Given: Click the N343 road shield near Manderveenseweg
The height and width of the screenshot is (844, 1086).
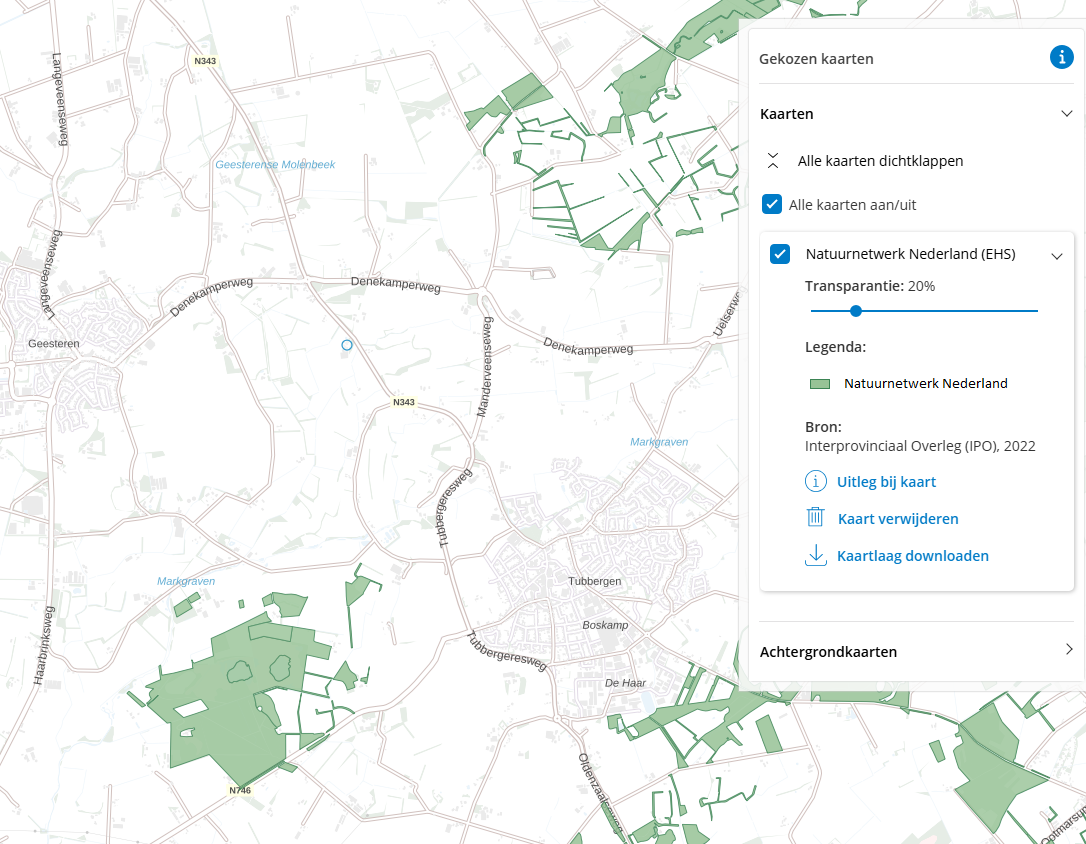Looking at the screenshot, I should click(404, 402).
